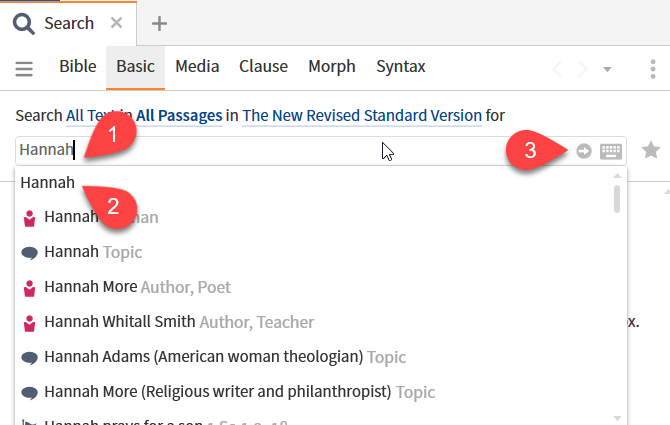Switch to the Media search tab

coord(197,67)
